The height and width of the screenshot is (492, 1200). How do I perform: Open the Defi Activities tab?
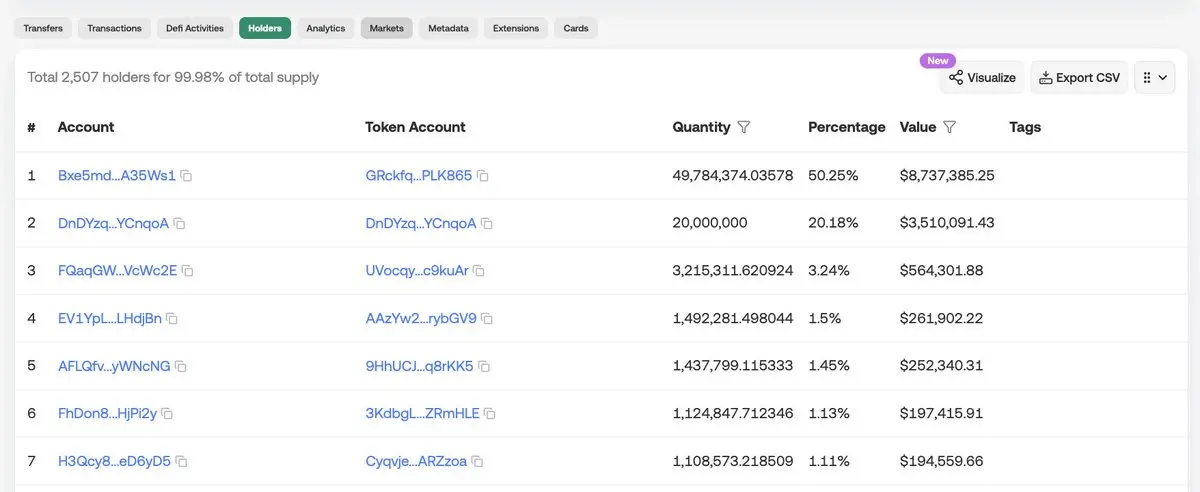pyautogui.click(x=195, y=28)
